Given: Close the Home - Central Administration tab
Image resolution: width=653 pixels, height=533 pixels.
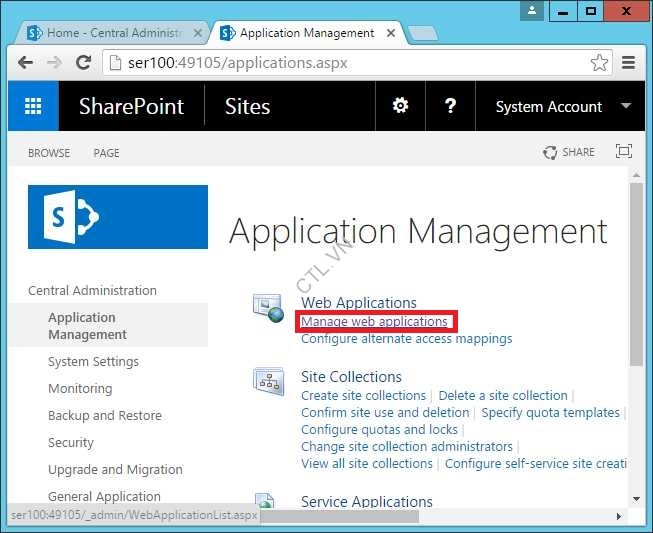Looking at the screenshot, I should click(198, 33).
